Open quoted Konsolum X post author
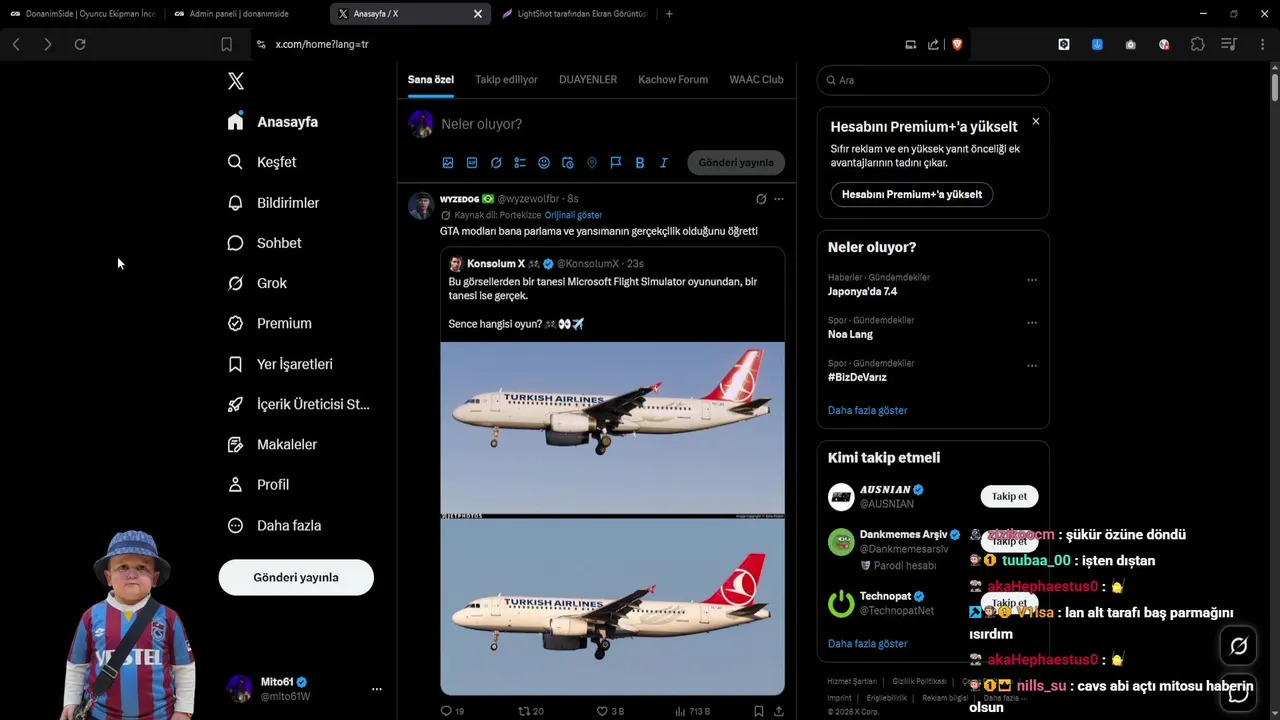This screenshot has height=720, width=1280. pos(496,264)
